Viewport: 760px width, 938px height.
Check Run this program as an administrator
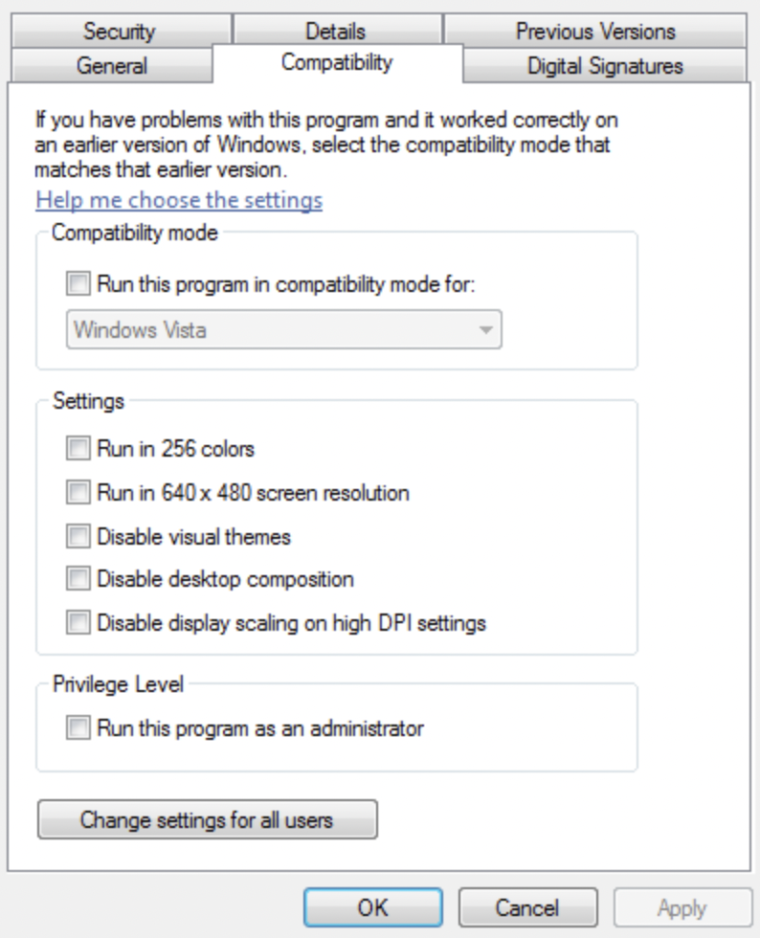pyautogui.click(x=78, y=728)
